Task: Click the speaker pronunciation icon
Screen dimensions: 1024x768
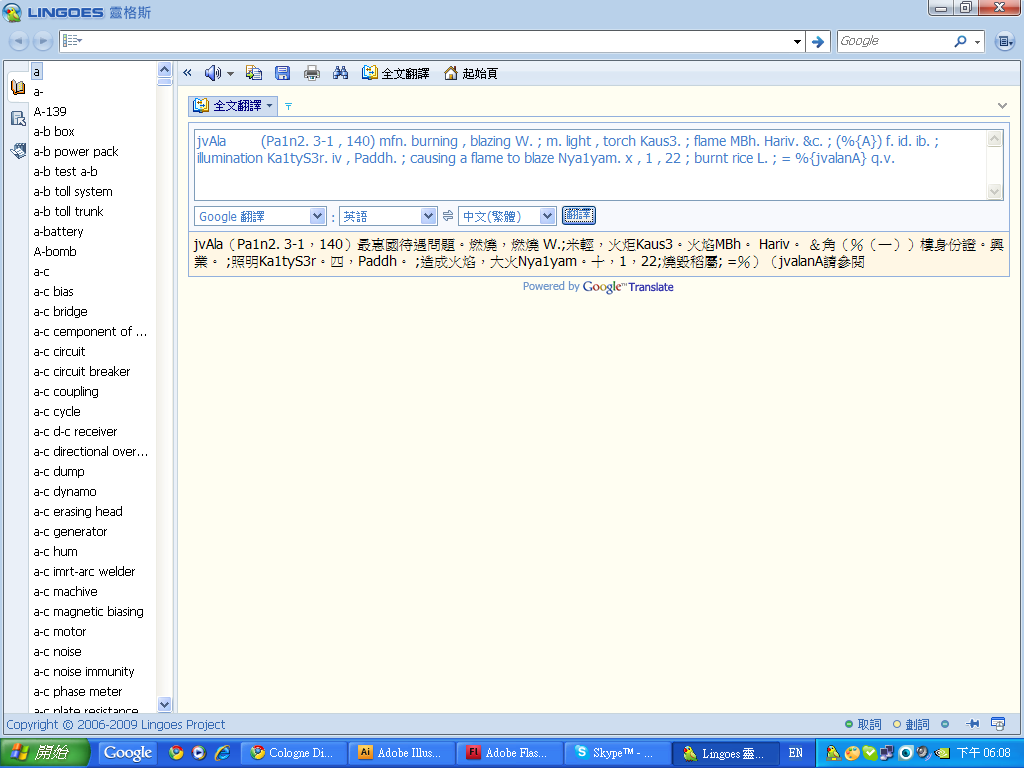Action: (x=212, y=73)
